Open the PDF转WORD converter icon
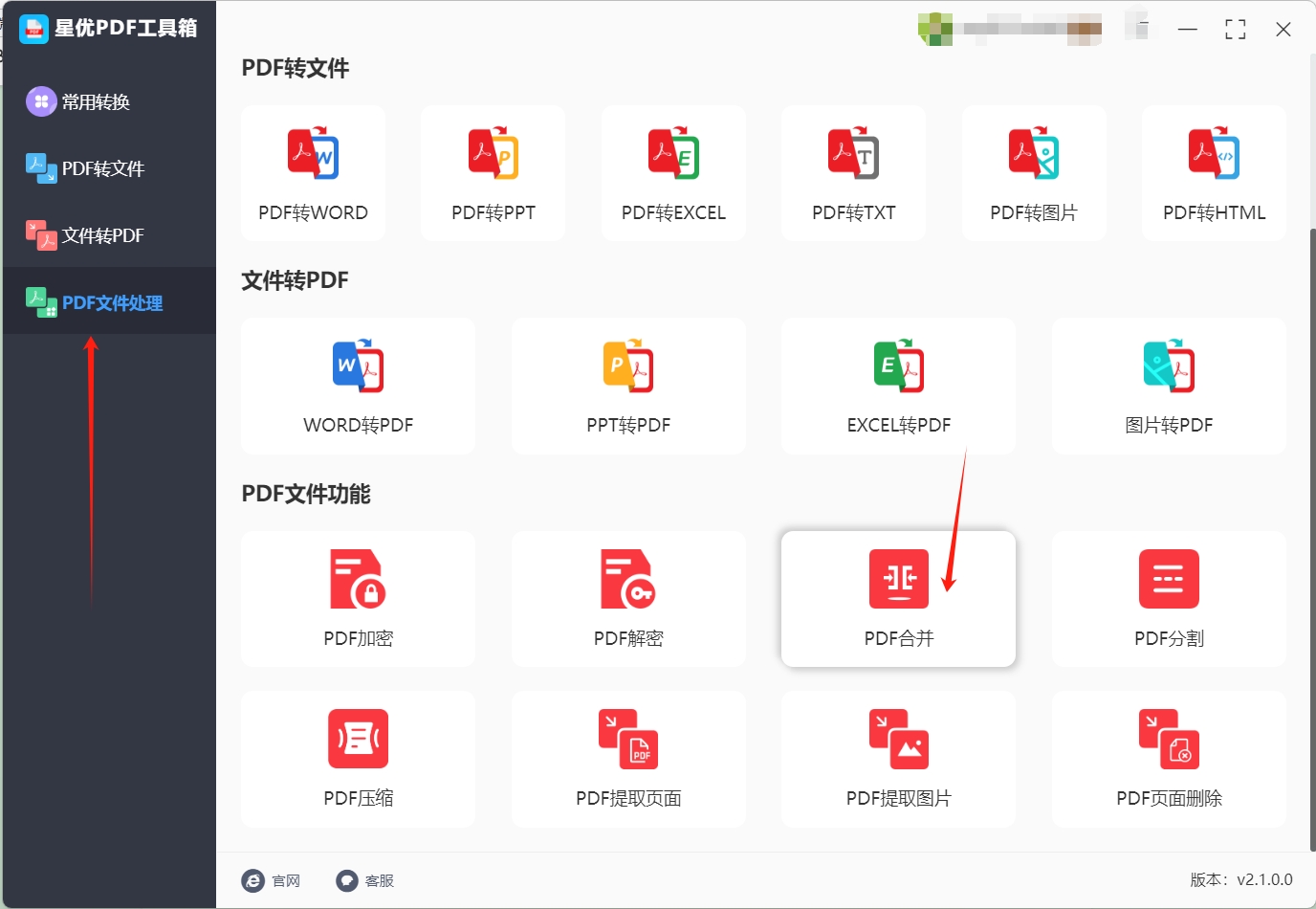The image size is (1316, 909). click(313, 153)
